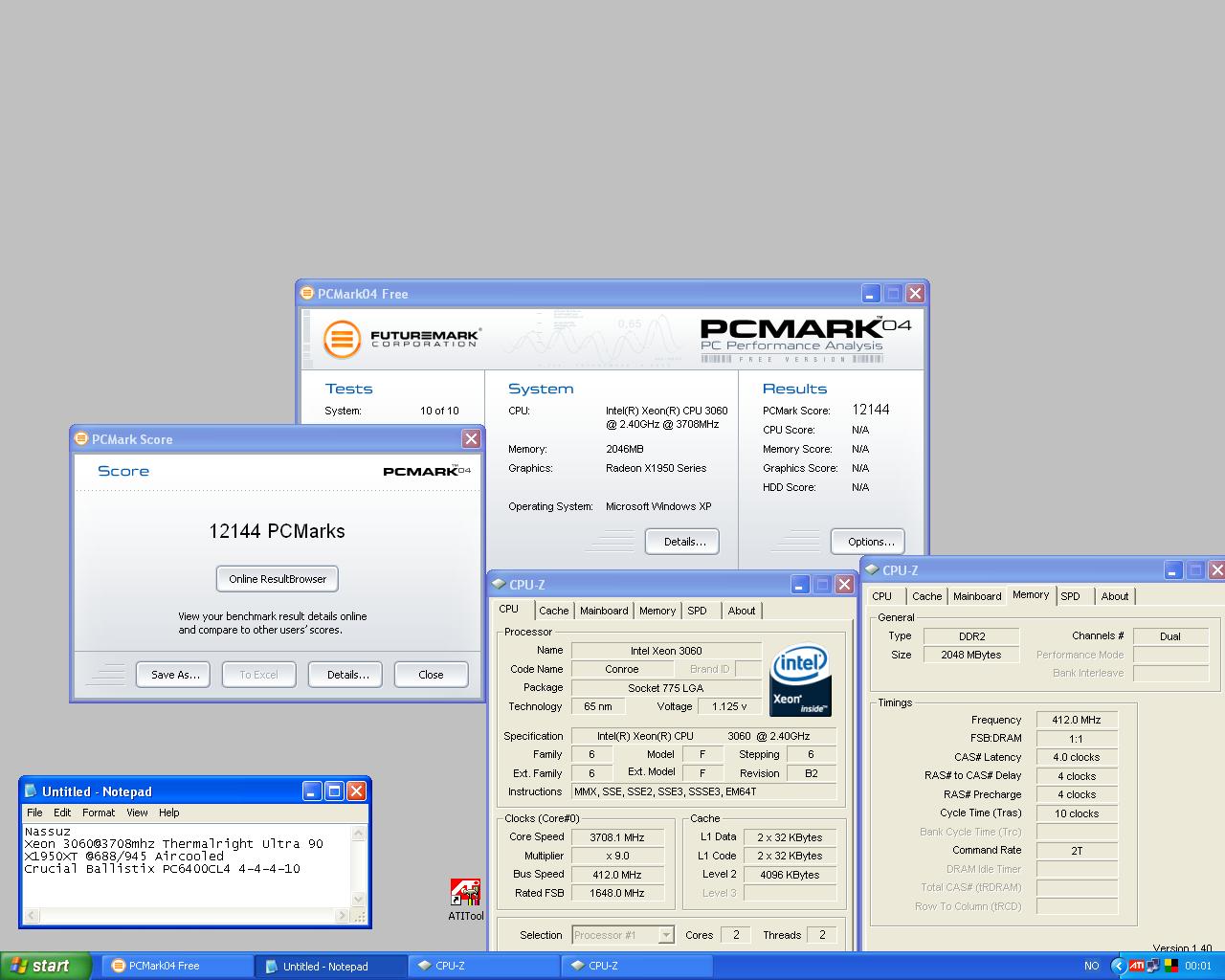Switch to Untitled - Notepad taskbar button
1225x980 pixels.
[x=331, y=966]
